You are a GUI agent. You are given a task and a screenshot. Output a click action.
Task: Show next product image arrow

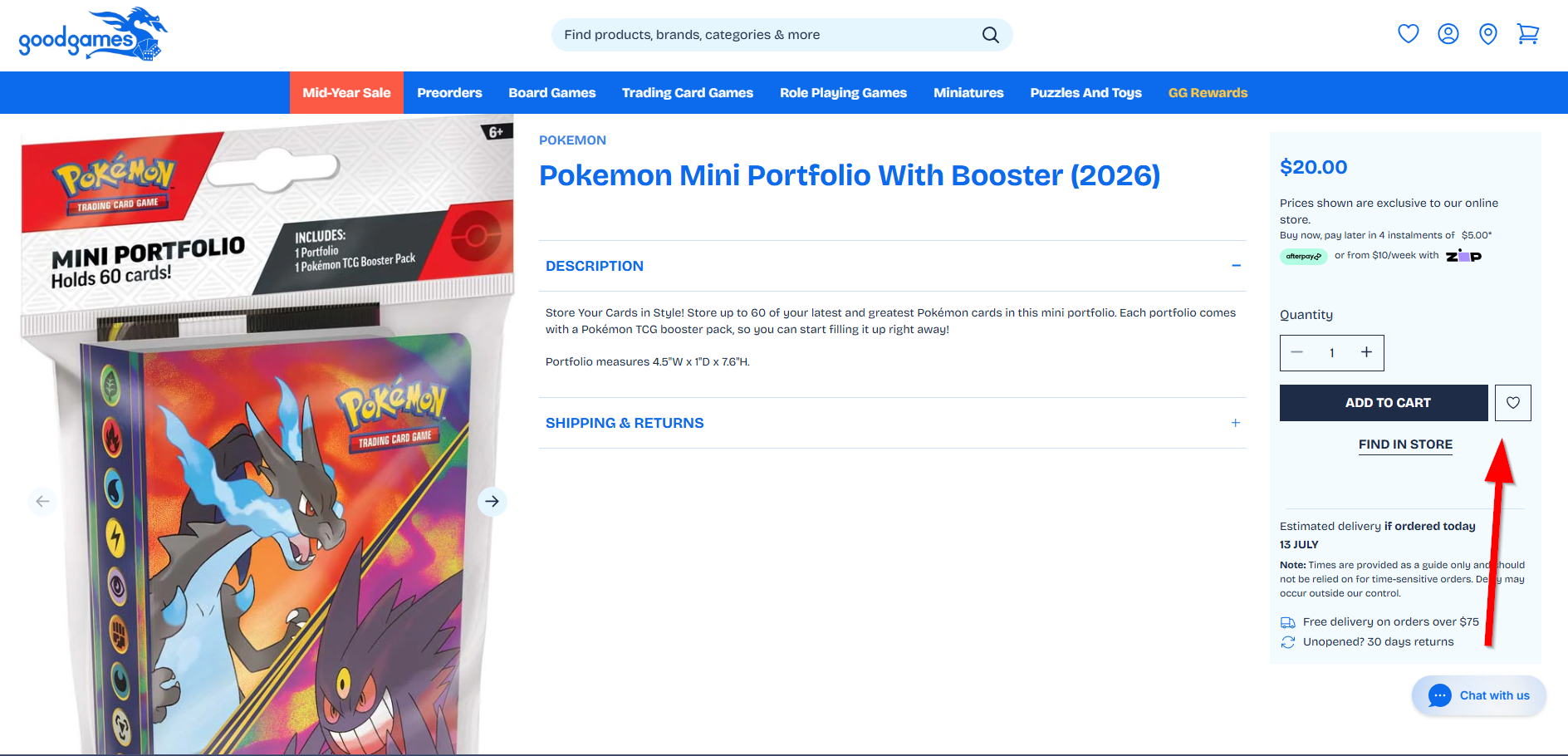tap(492, 501)
